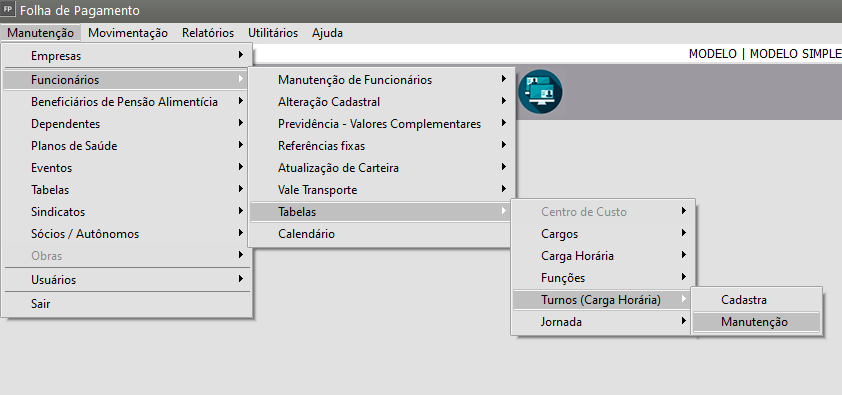Image resolution: width=842 pixels, height=395 pixels.
Task: Select the Funções submenu entry
Action: pyautogui.click(x=603, y=278)
